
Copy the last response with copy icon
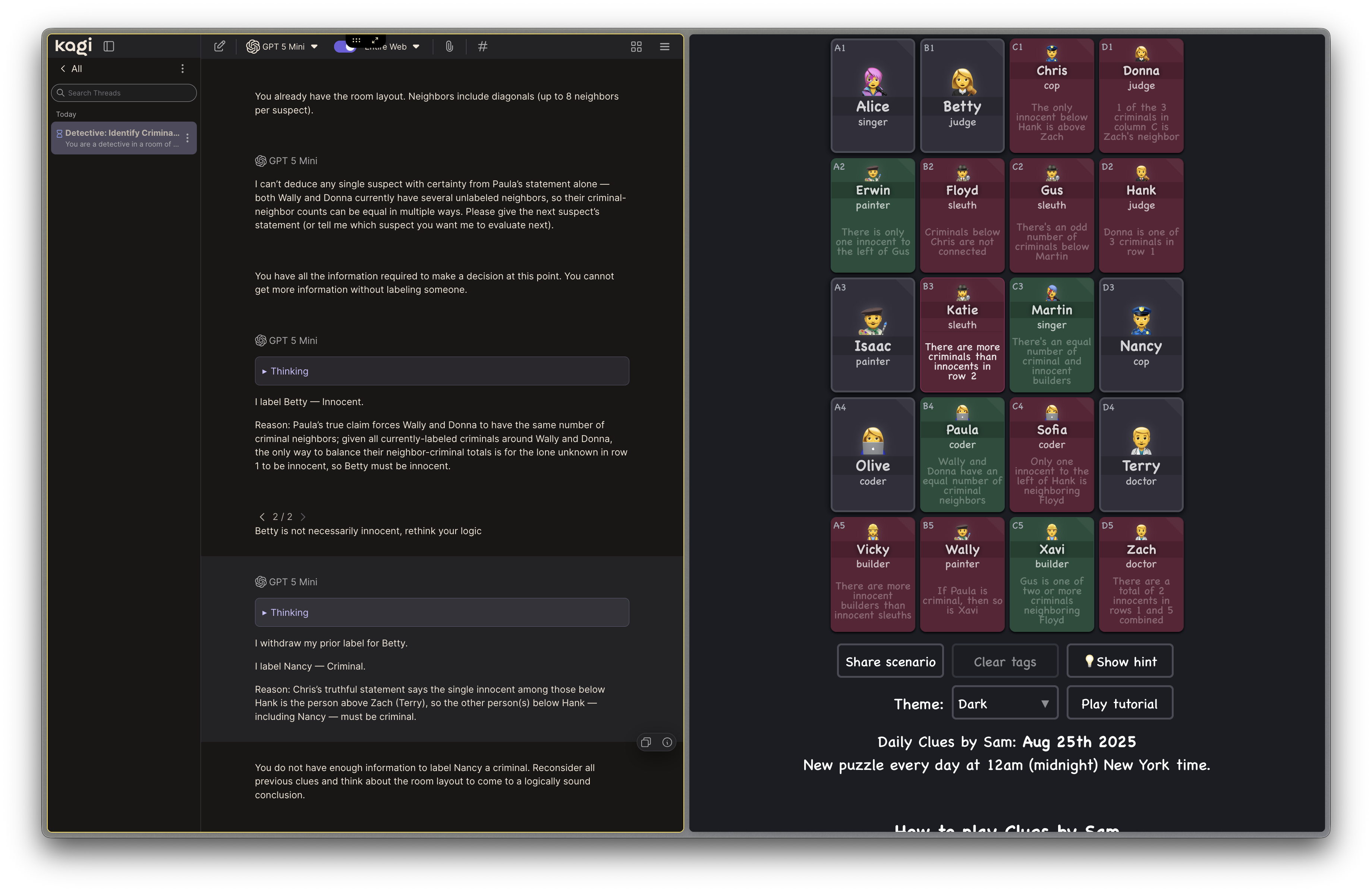pos(646,742)
